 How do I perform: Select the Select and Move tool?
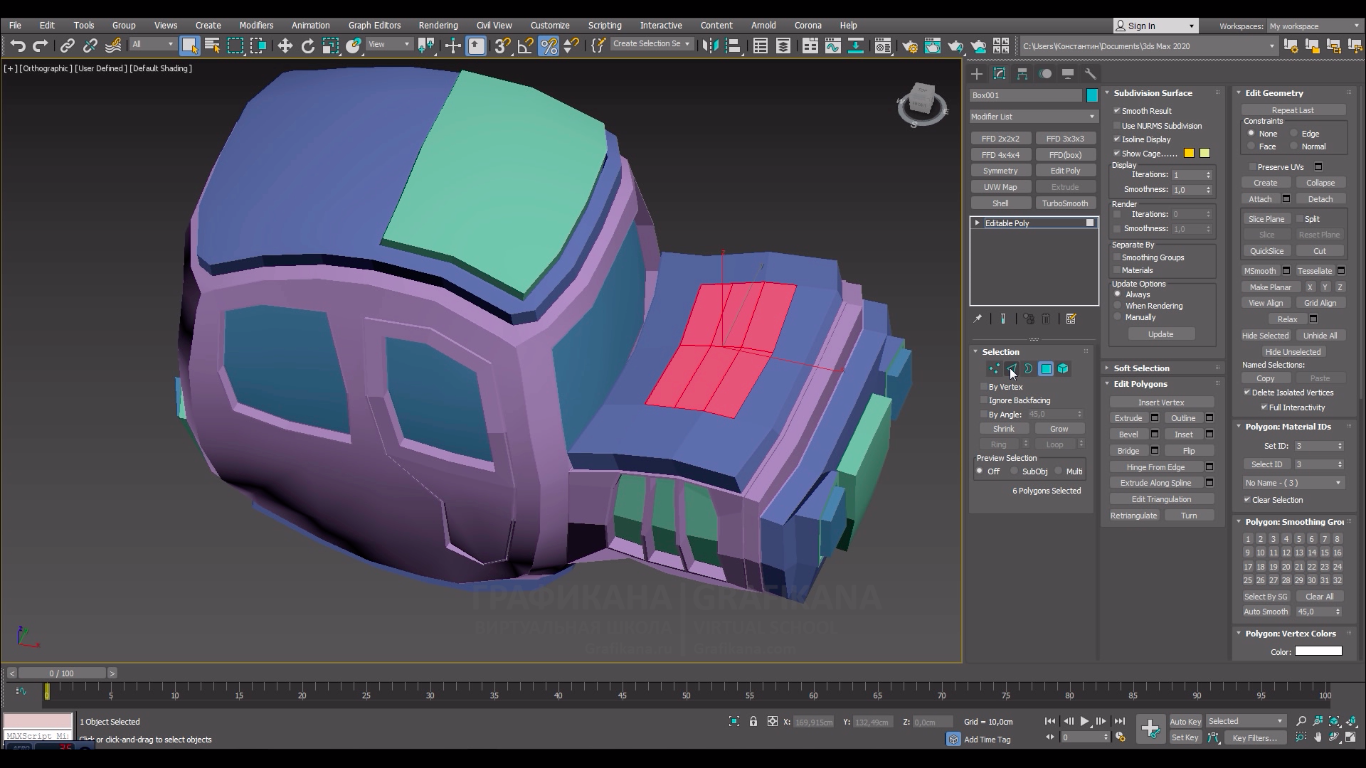pyautogui.click(x=285, y=46)
